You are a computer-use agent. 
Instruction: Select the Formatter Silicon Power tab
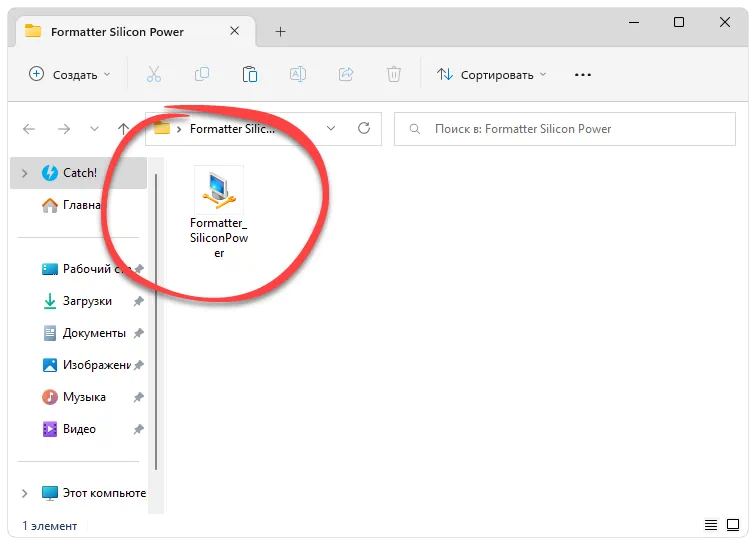[135, 32]
